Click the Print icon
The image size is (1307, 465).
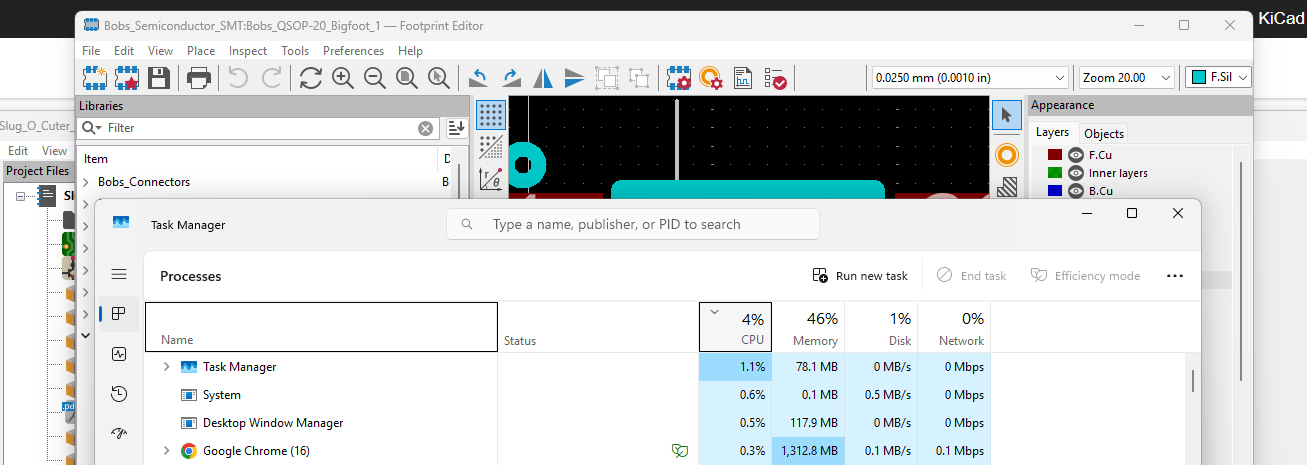tap(198, 77)
